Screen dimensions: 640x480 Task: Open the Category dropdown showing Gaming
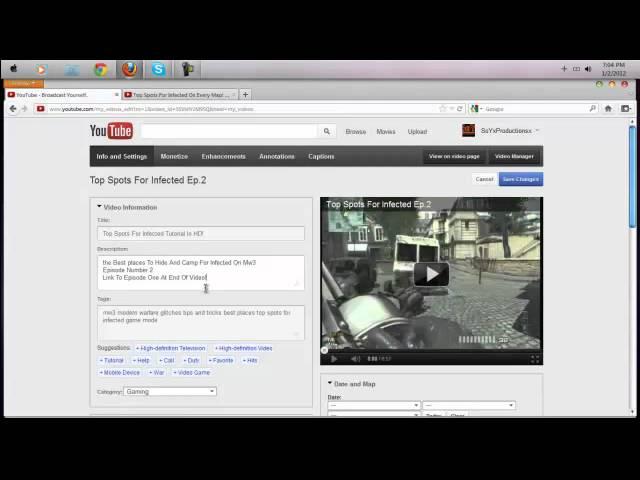pyautogui.click(x=170, y=391)
